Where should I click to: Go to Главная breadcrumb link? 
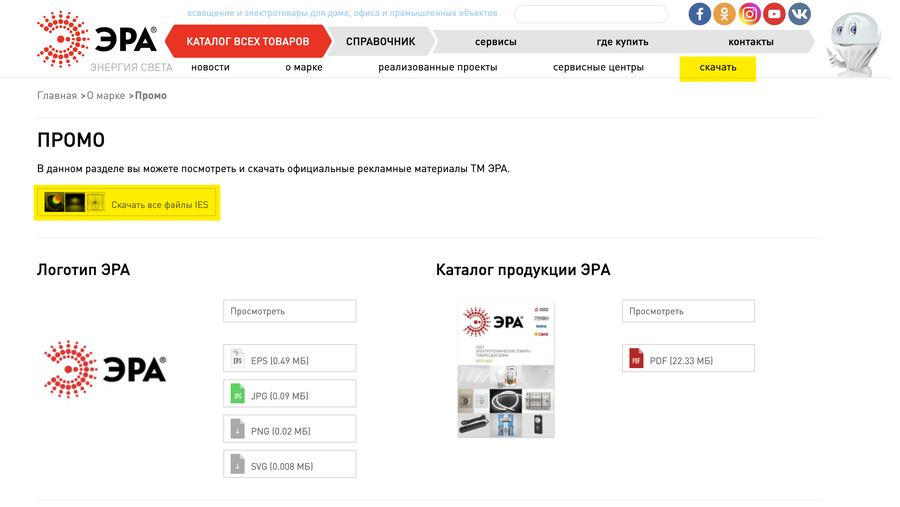pyautogui.click(x=57, y=95)
